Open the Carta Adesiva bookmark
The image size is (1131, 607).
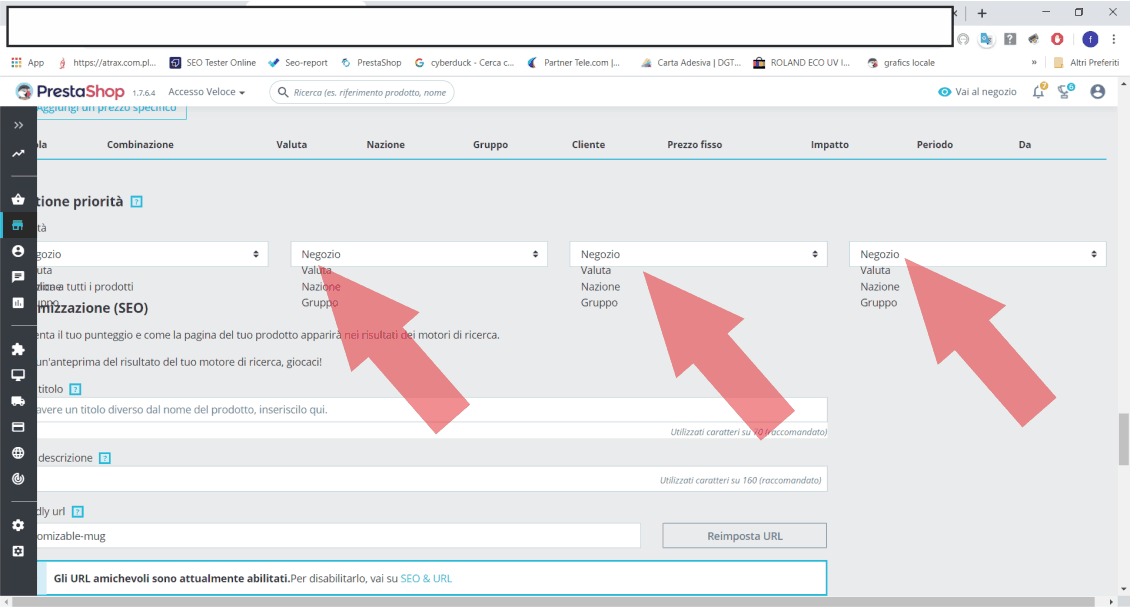tap(691, 63)
